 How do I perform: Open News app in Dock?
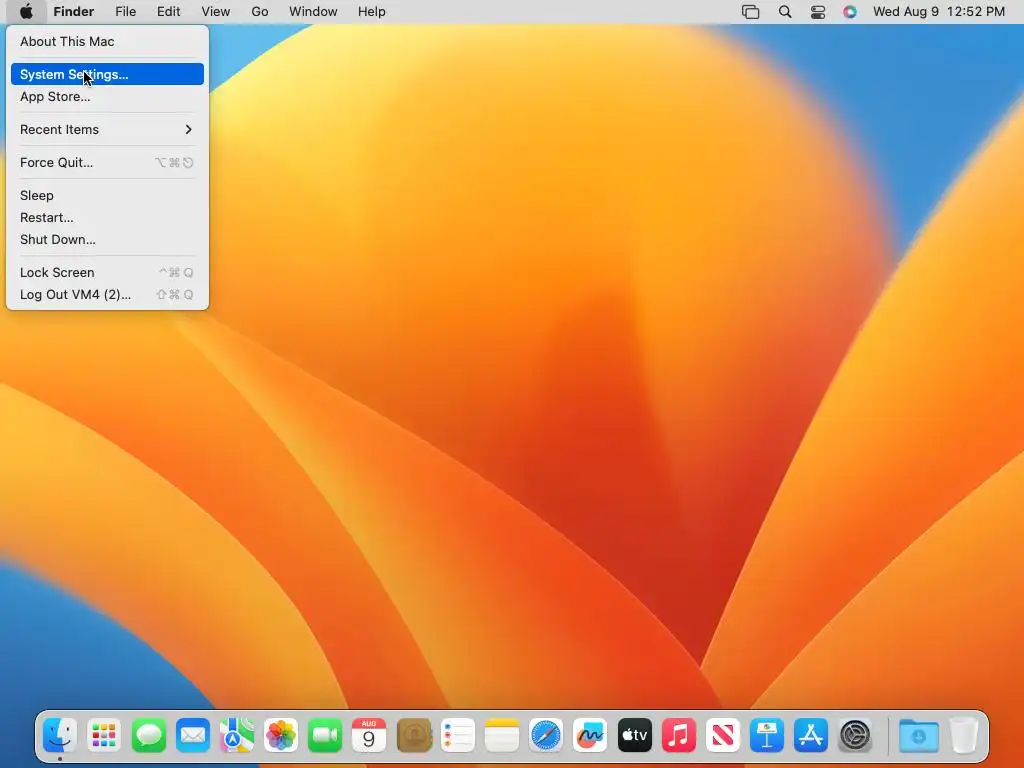pos(722,735)
